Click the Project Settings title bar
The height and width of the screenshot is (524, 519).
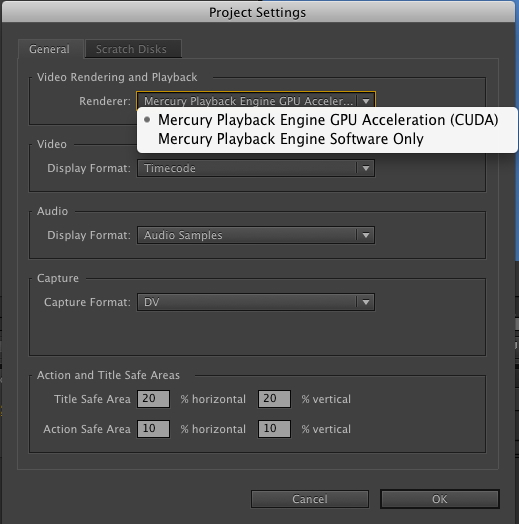point(258,12)
